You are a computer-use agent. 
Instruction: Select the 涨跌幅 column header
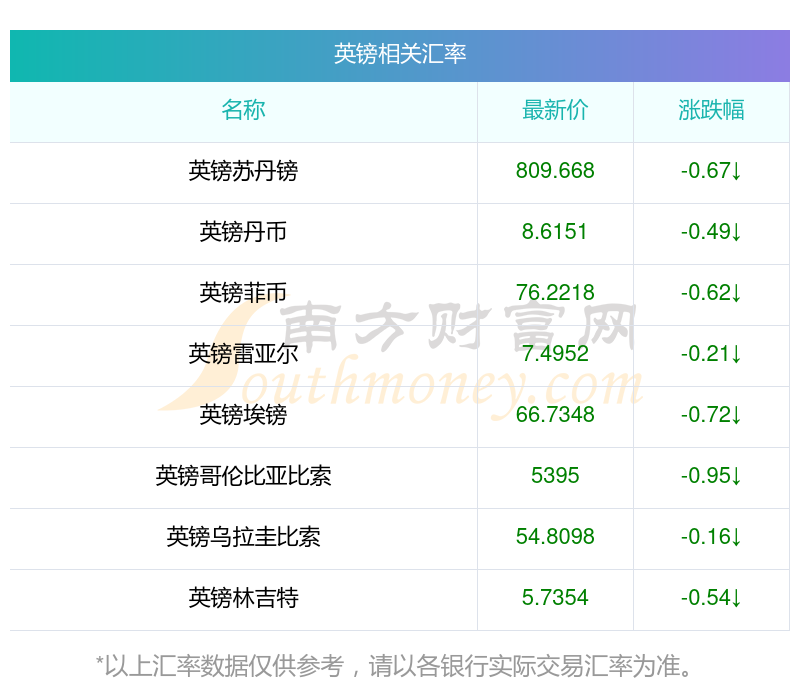711,110
